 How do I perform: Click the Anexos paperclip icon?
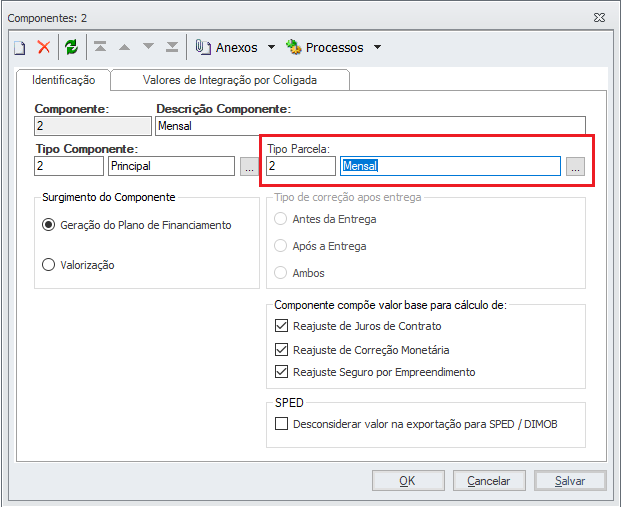[x=203, y=47]
